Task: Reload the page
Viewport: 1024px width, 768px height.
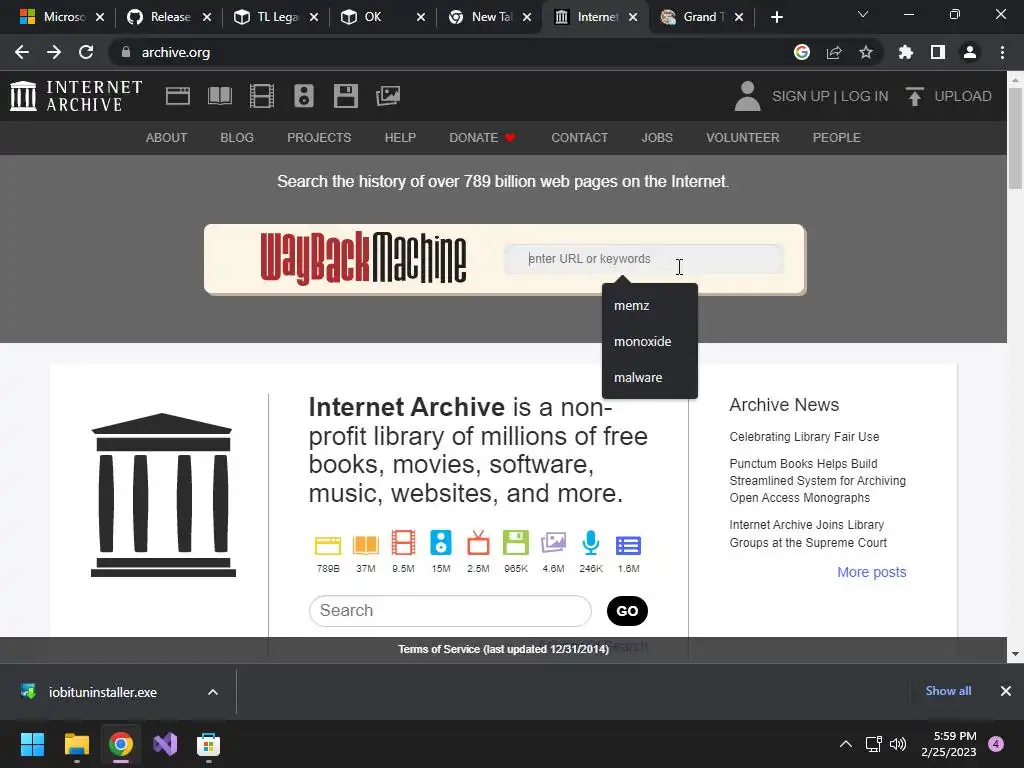Action: tap(86, 52)
